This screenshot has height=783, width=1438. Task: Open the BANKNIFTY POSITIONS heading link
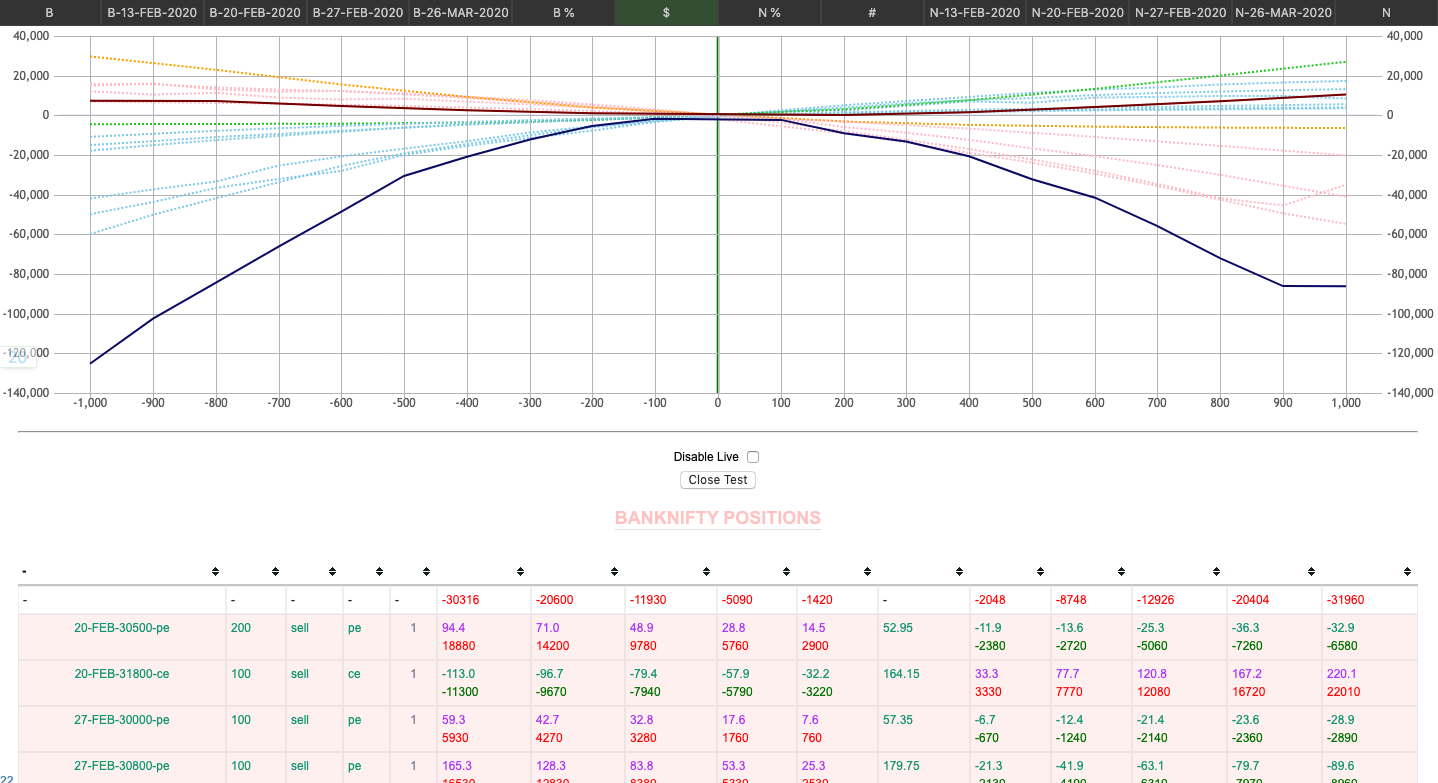pos(718,518)
